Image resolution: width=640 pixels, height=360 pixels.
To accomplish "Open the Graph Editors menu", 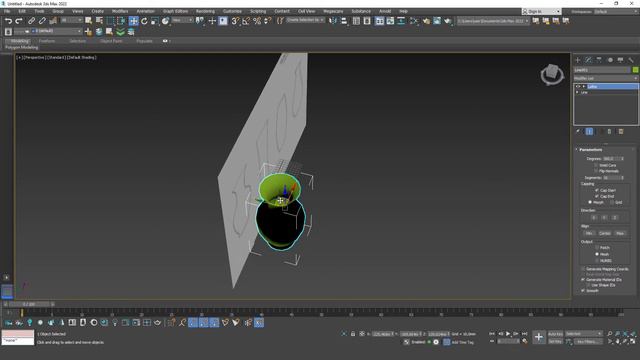I will tap(176, 11).
